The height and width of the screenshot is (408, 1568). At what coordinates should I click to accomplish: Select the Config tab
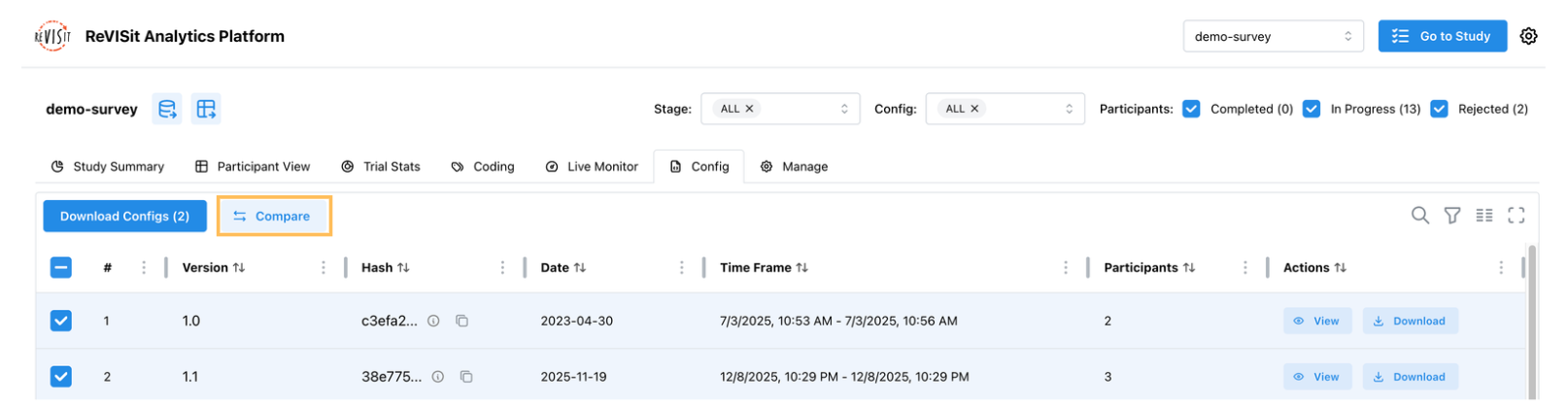point(699,167)
